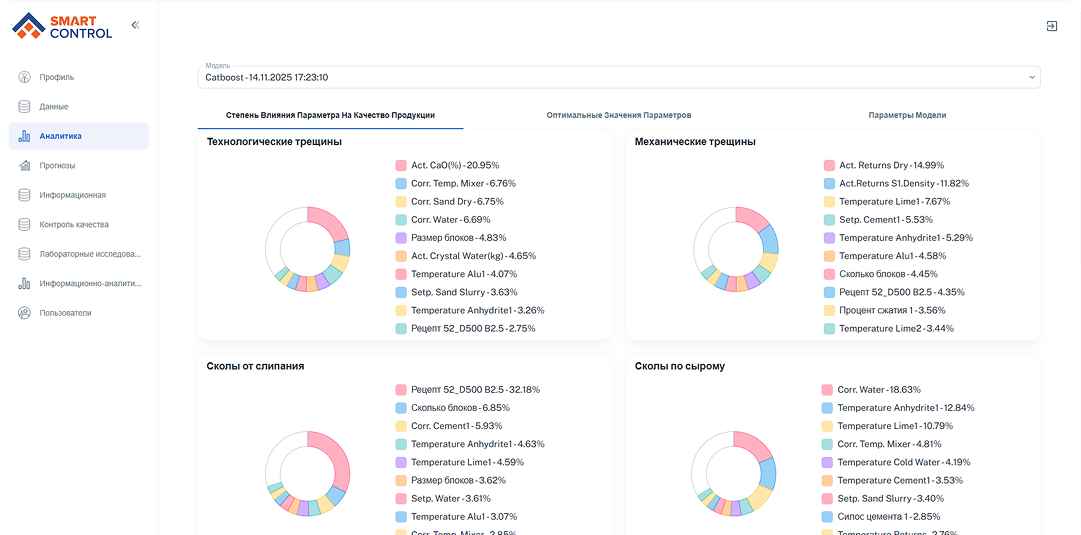Image resolution: width=1081 pixels, height=535 pixels.
Task: Toggle Corr. Water 18.63% legend entry
Action: (x=878, y=390)
